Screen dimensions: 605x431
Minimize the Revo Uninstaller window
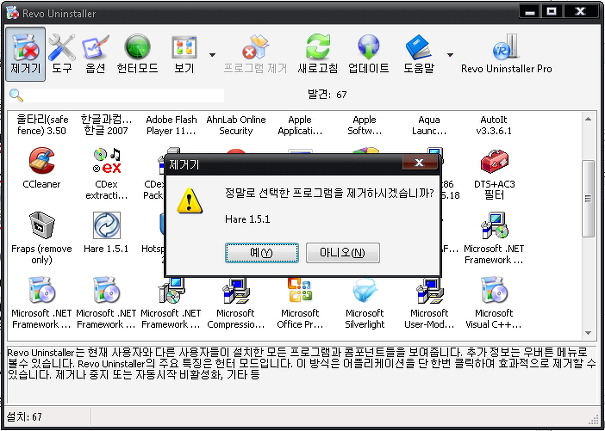(x=530, y=12)
